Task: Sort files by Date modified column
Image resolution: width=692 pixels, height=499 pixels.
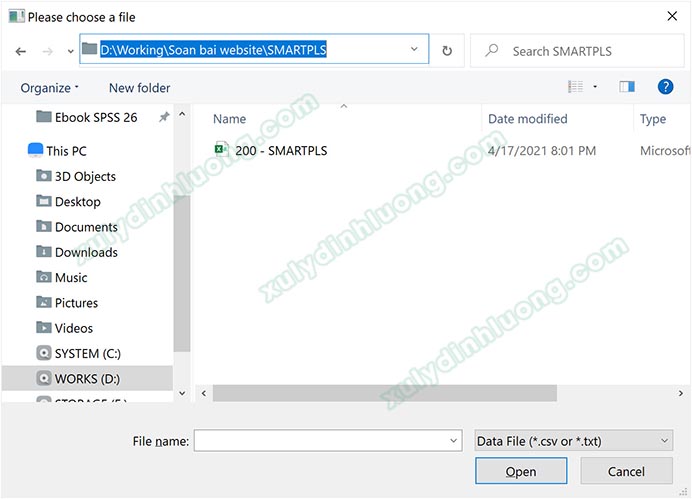Action: point(528,119)
